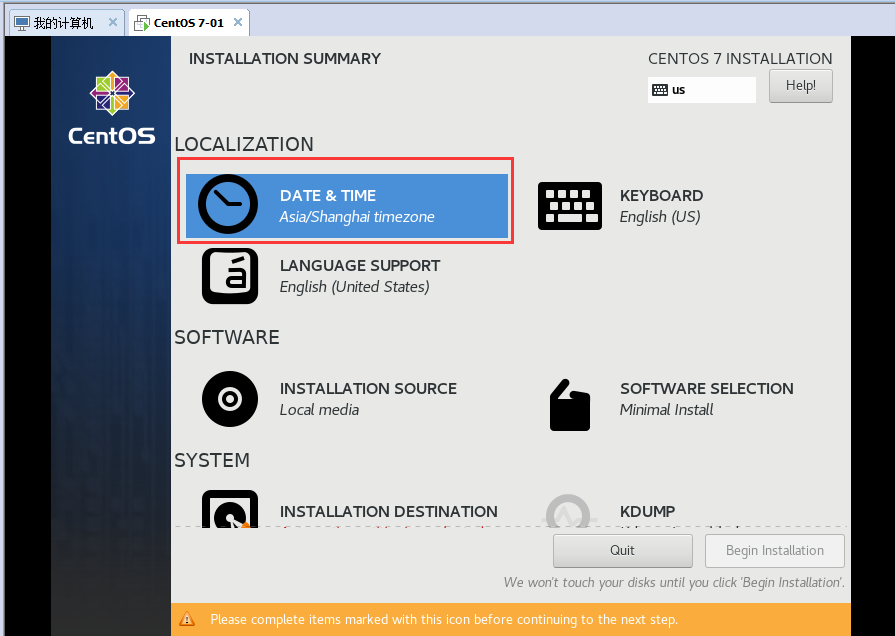
Task: Open Date & Time clock icon
Action: click(228, 204)
